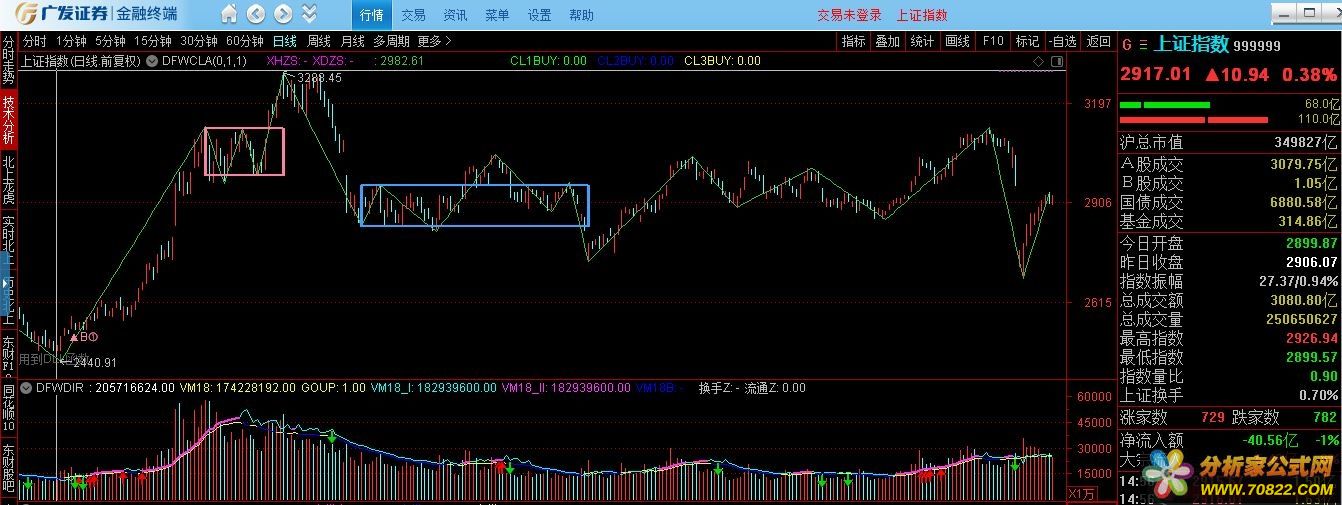Click the 指标 button in chart toolbar
The image size is (1342, 505).
pyautogui.click(x=853, y=41)
